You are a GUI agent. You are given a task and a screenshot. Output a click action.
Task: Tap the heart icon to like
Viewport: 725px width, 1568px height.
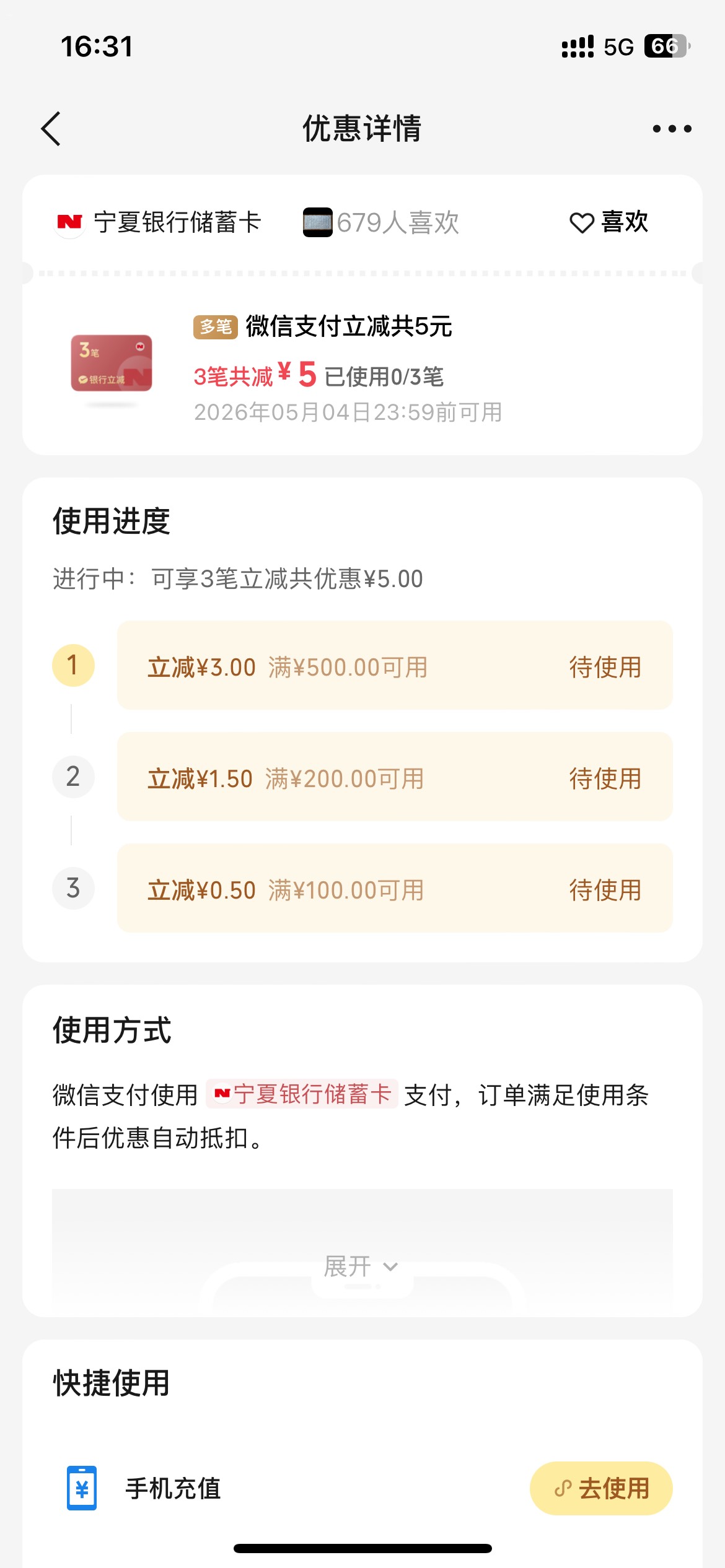pyautogui.click(x=581, y=223)
